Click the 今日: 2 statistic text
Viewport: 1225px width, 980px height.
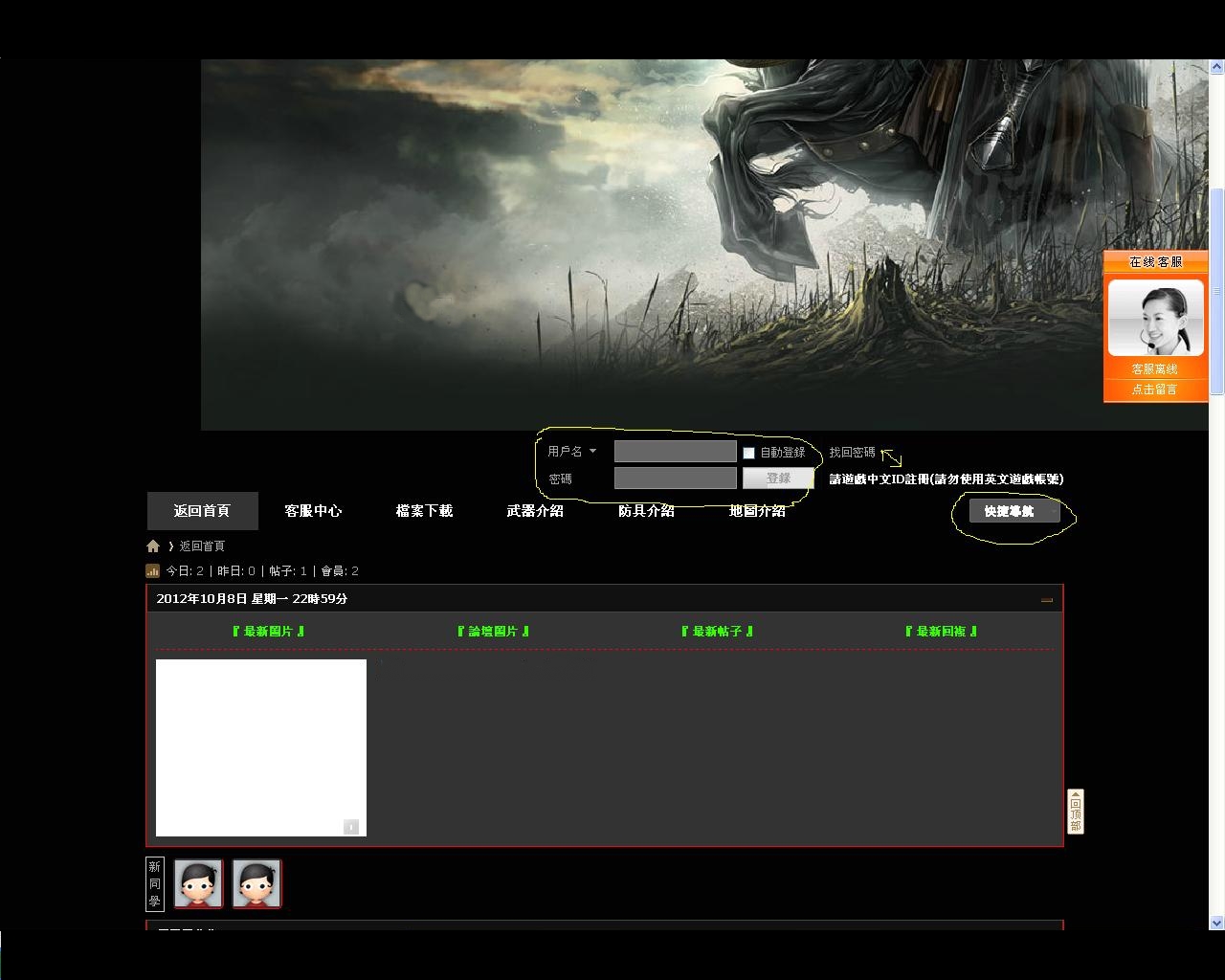(x=185, y=571)
